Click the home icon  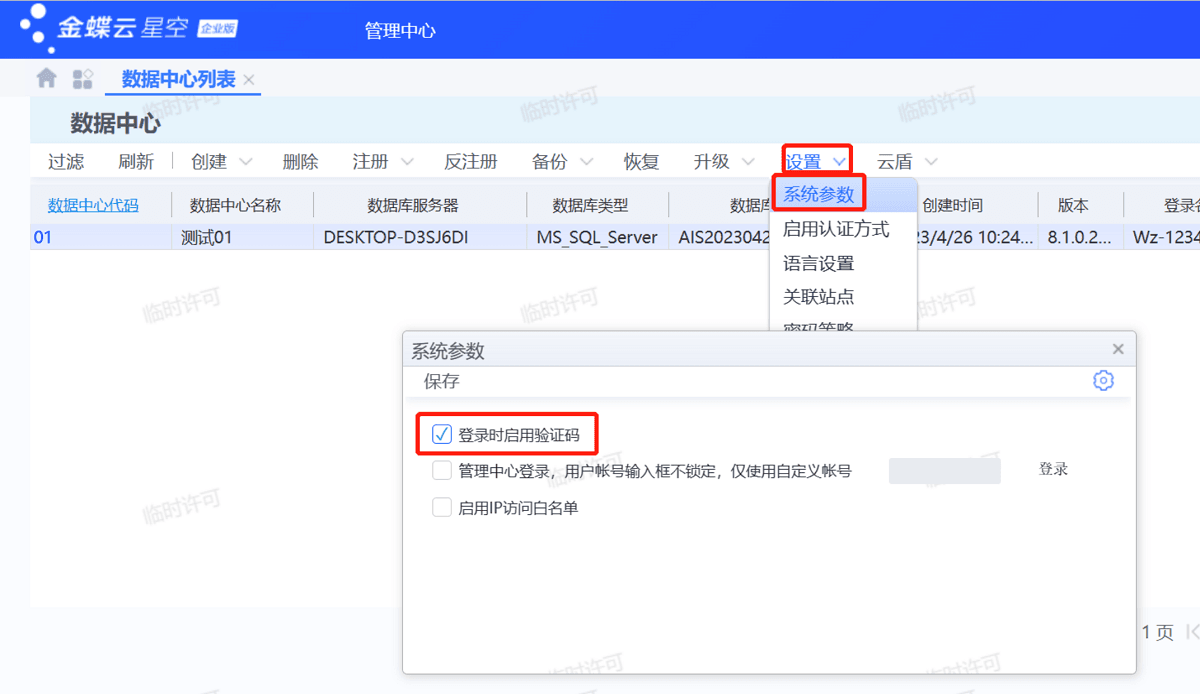pos(46,78)
